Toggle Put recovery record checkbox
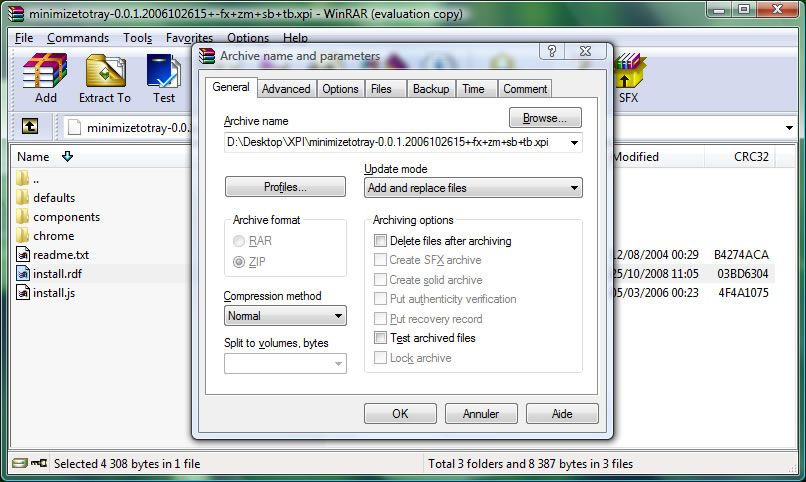The height and width of the screenshot is (482, 806). (380, 319)
